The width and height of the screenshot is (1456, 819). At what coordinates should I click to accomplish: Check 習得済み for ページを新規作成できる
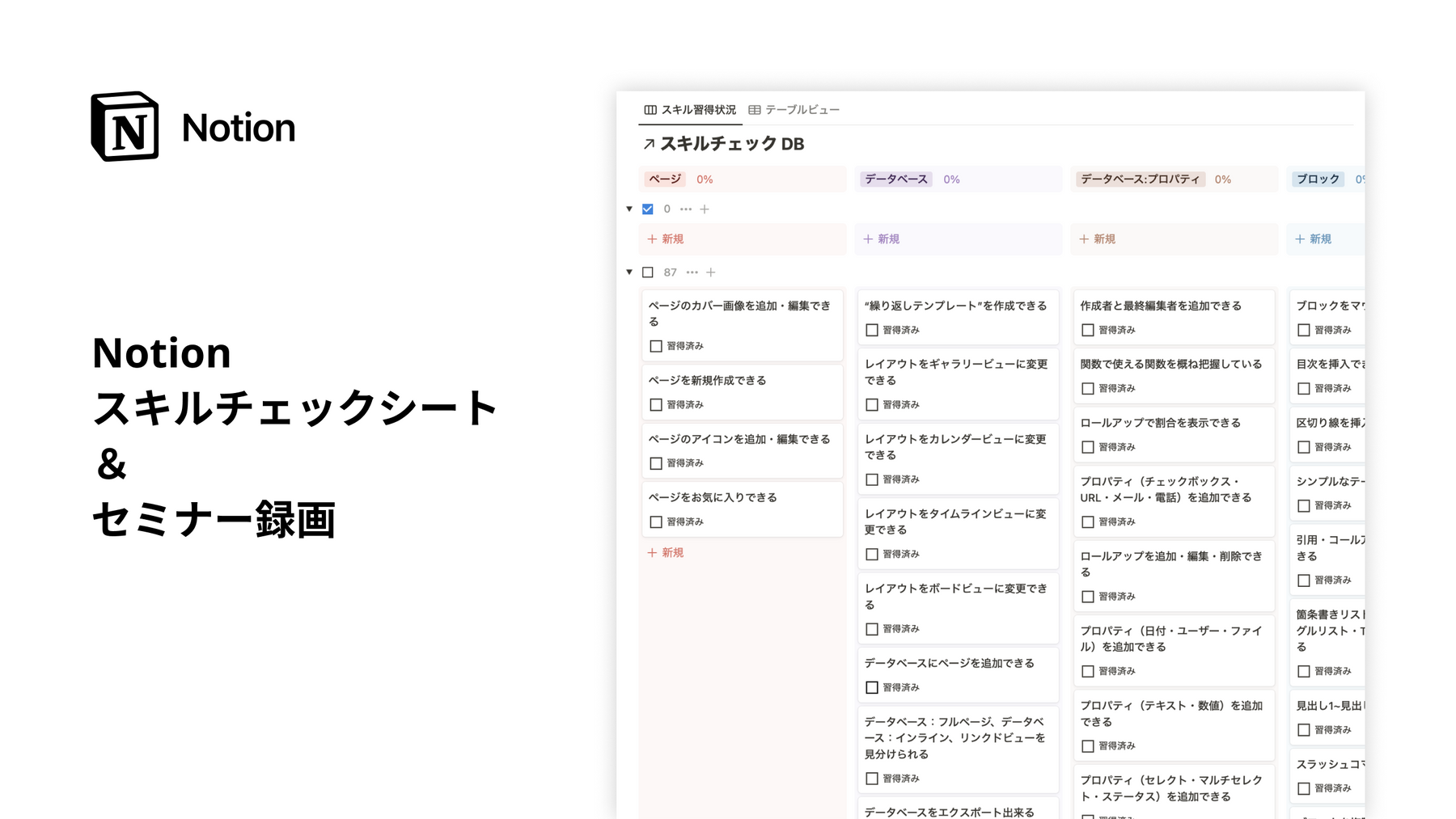pos(656,405)
